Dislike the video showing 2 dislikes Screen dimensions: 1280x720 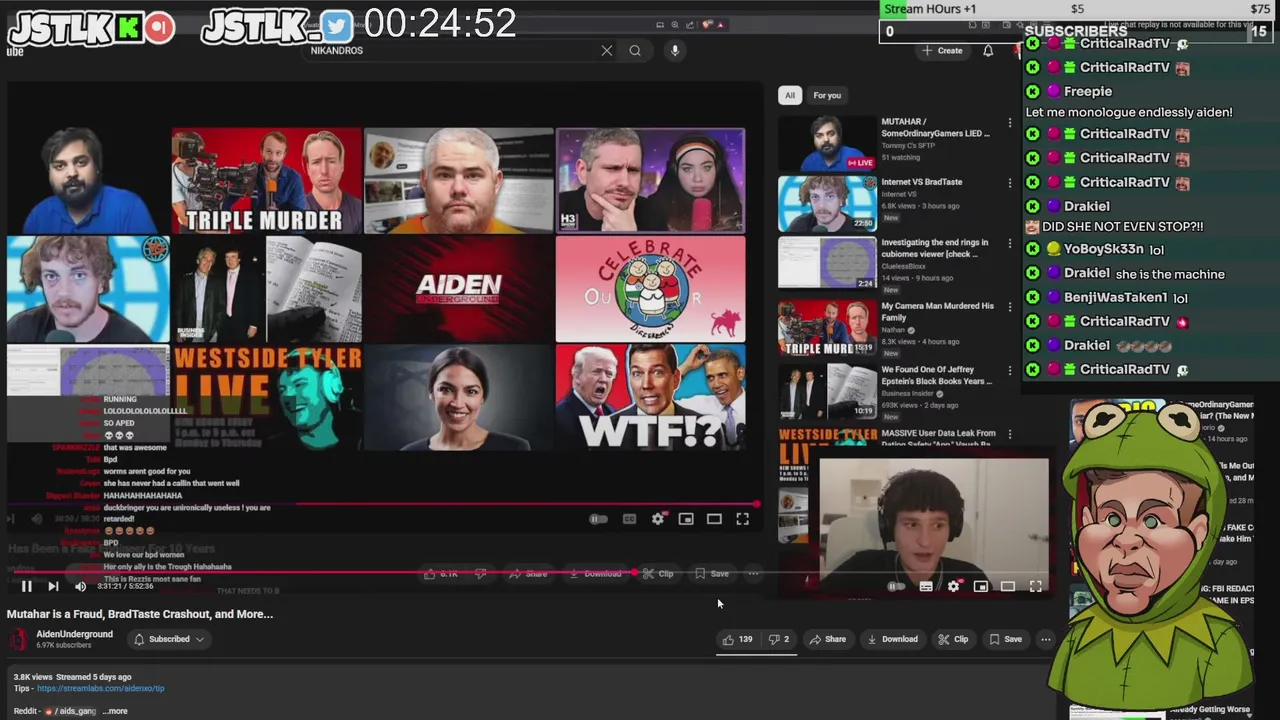coord(778,639)
